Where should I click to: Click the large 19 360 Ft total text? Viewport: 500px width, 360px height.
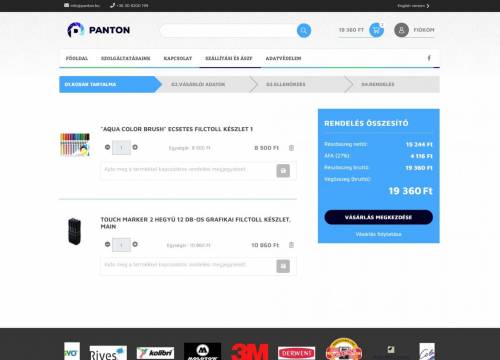[x=410, y=191]
